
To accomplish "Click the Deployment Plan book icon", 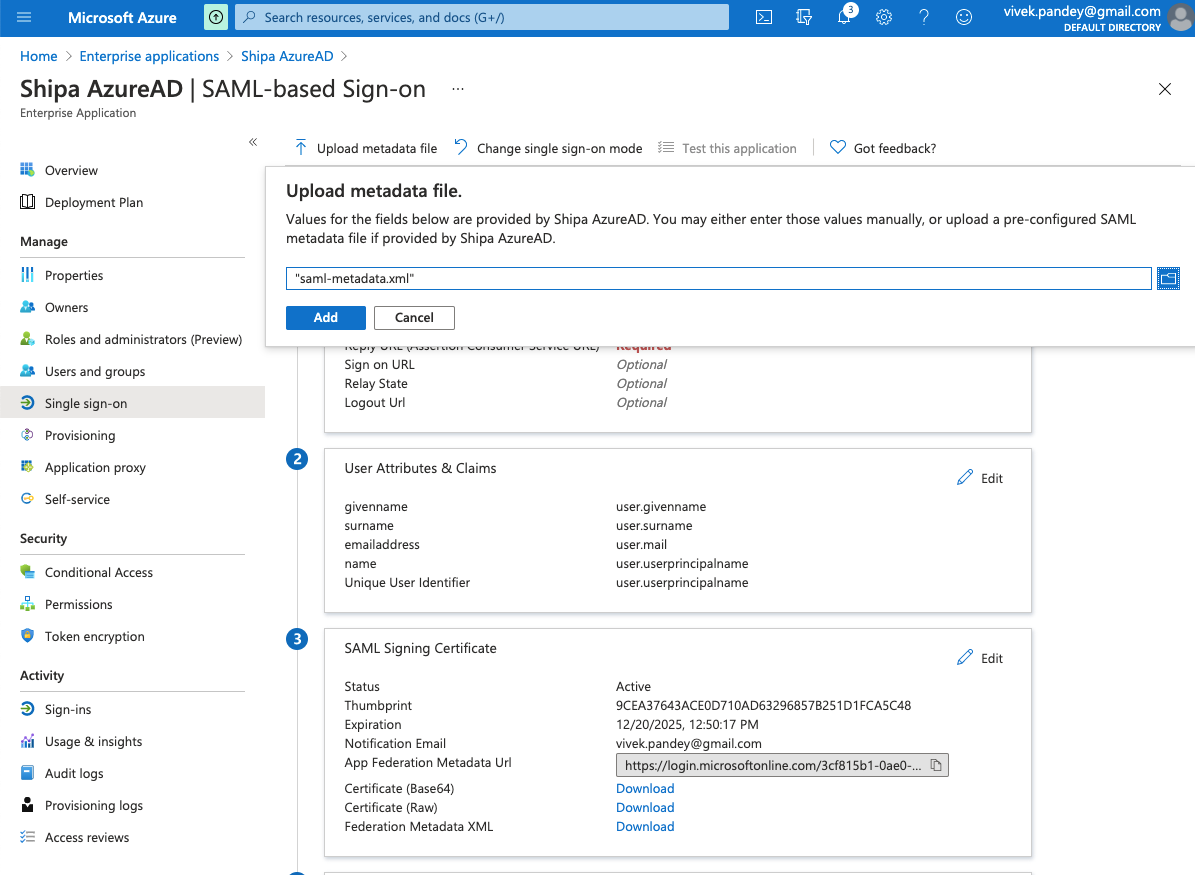I will (27, 201).
